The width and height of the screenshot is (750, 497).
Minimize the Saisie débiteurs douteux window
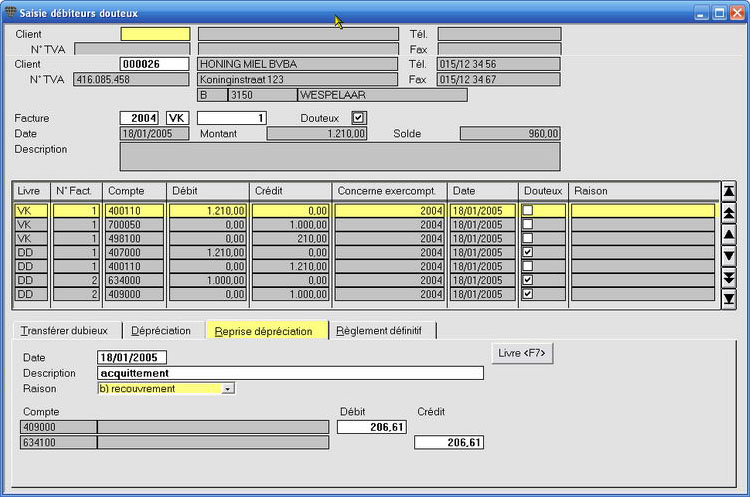click(702, 13)
